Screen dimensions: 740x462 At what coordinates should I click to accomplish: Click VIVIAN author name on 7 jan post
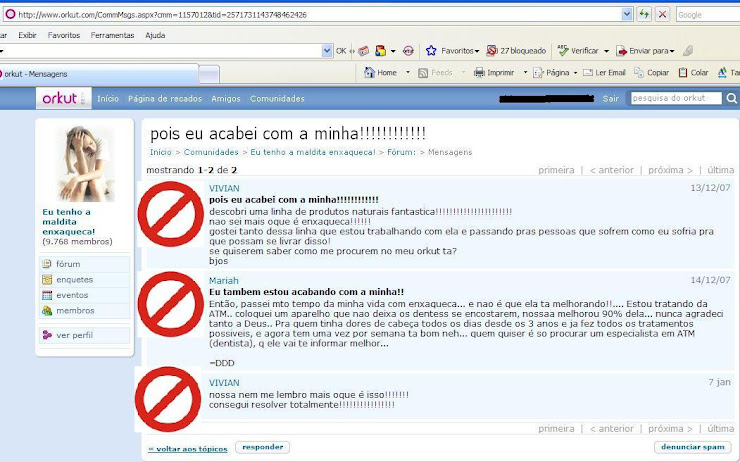point(224,383)
